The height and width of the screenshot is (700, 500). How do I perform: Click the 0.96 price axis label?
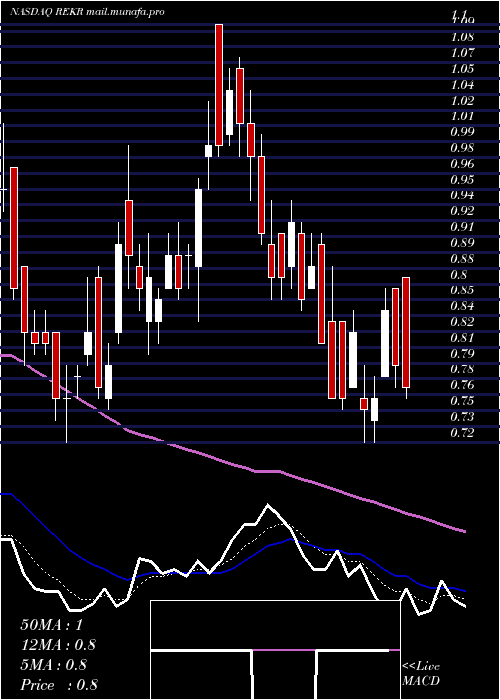[x=462, y=163]
